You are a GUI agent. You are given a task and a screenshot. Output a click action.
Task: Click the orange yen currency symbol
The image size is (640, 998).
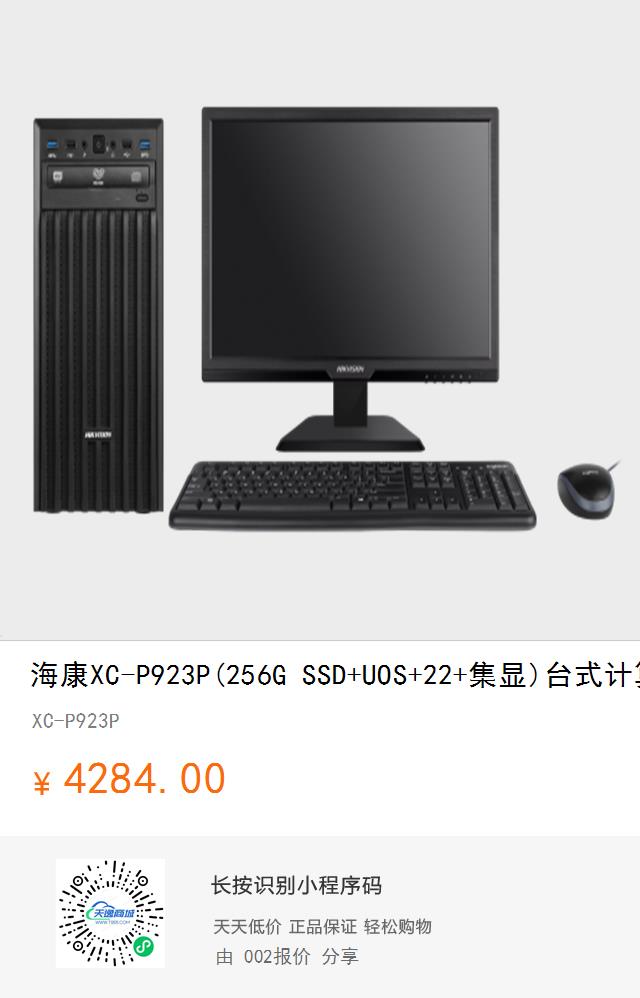[x=42, y=782]
